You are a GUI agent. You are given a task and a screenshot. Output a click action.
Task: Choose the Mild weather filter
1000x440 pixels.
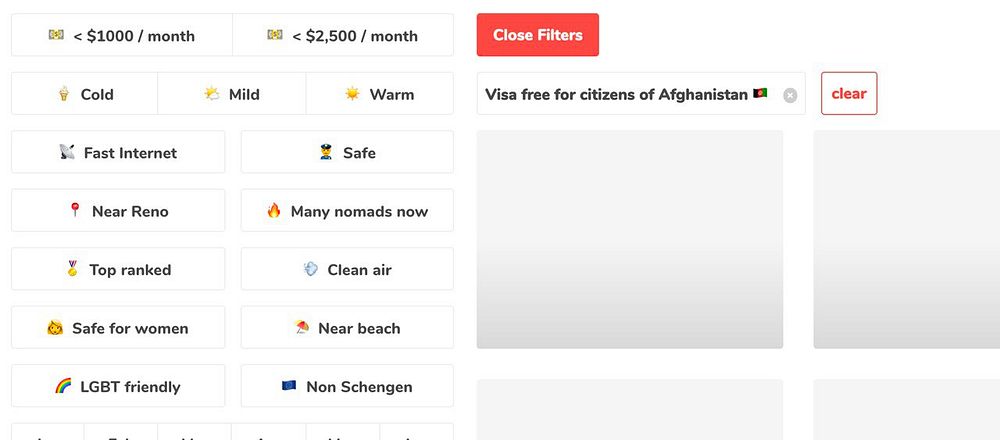coord(232,94)
